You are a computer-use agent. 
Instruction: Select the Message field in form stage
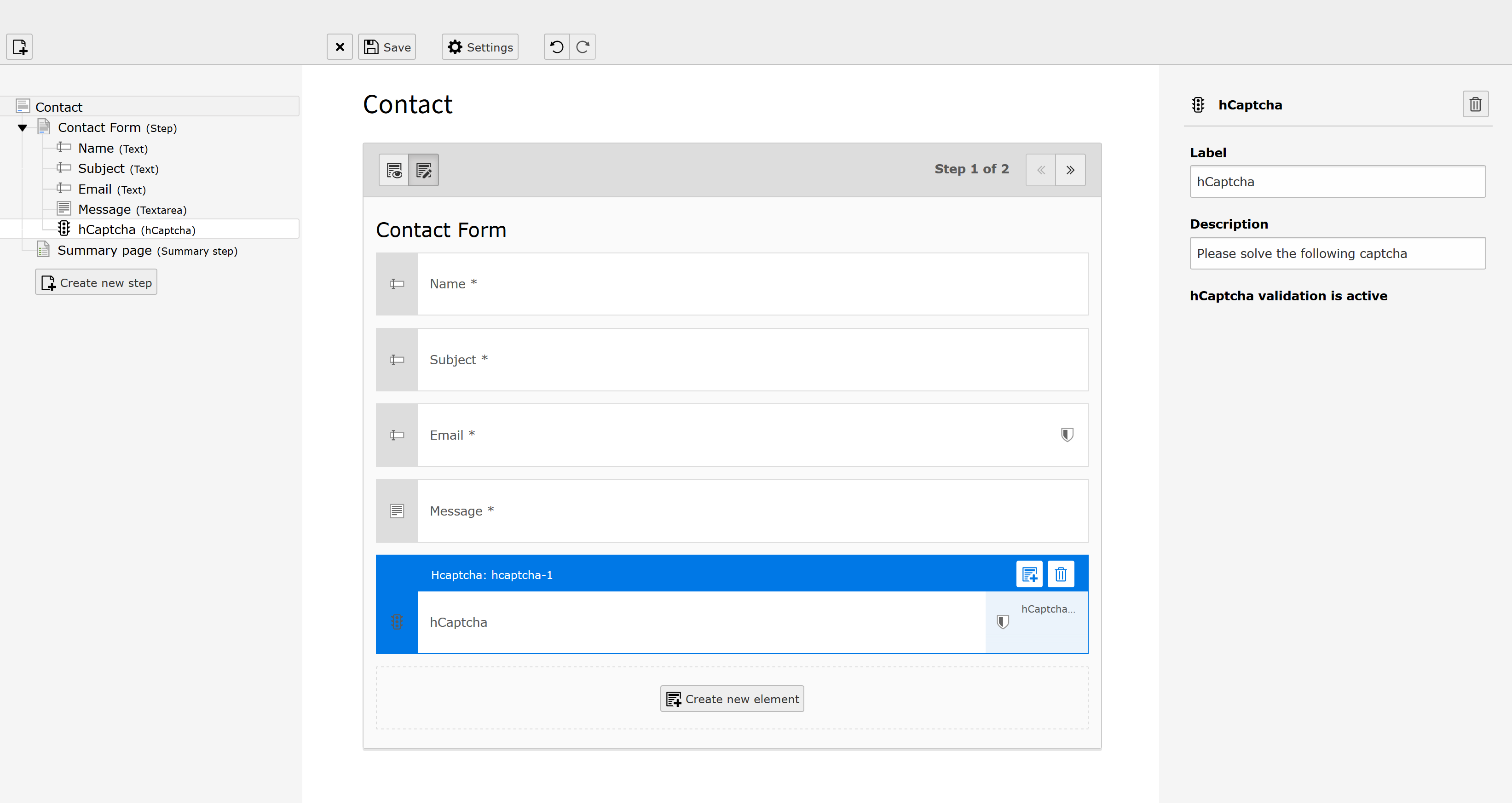(x=732, y=511)
